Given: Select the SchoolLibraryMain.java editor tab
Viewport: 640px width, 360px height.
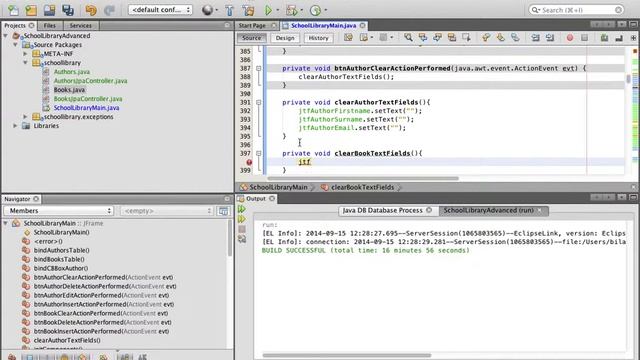Looking at the screenshot, I should [323, 25].
